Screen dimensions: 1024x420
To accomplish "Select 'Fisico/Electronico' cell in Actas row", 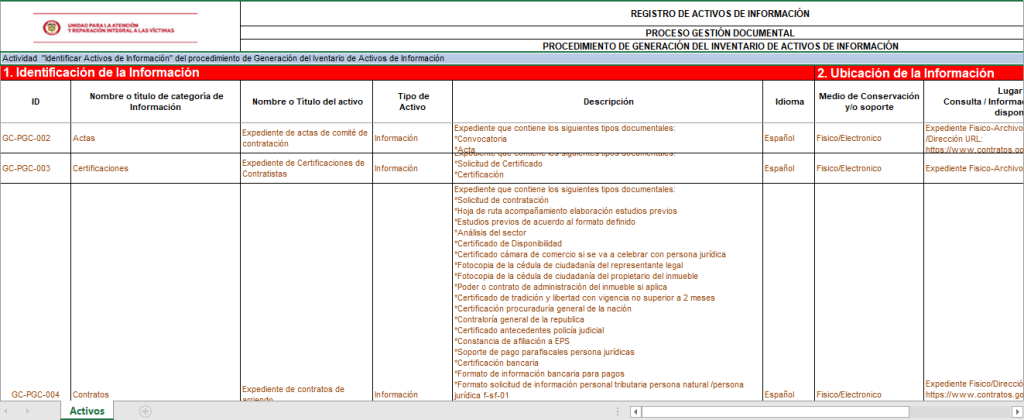I will (869, 138).
